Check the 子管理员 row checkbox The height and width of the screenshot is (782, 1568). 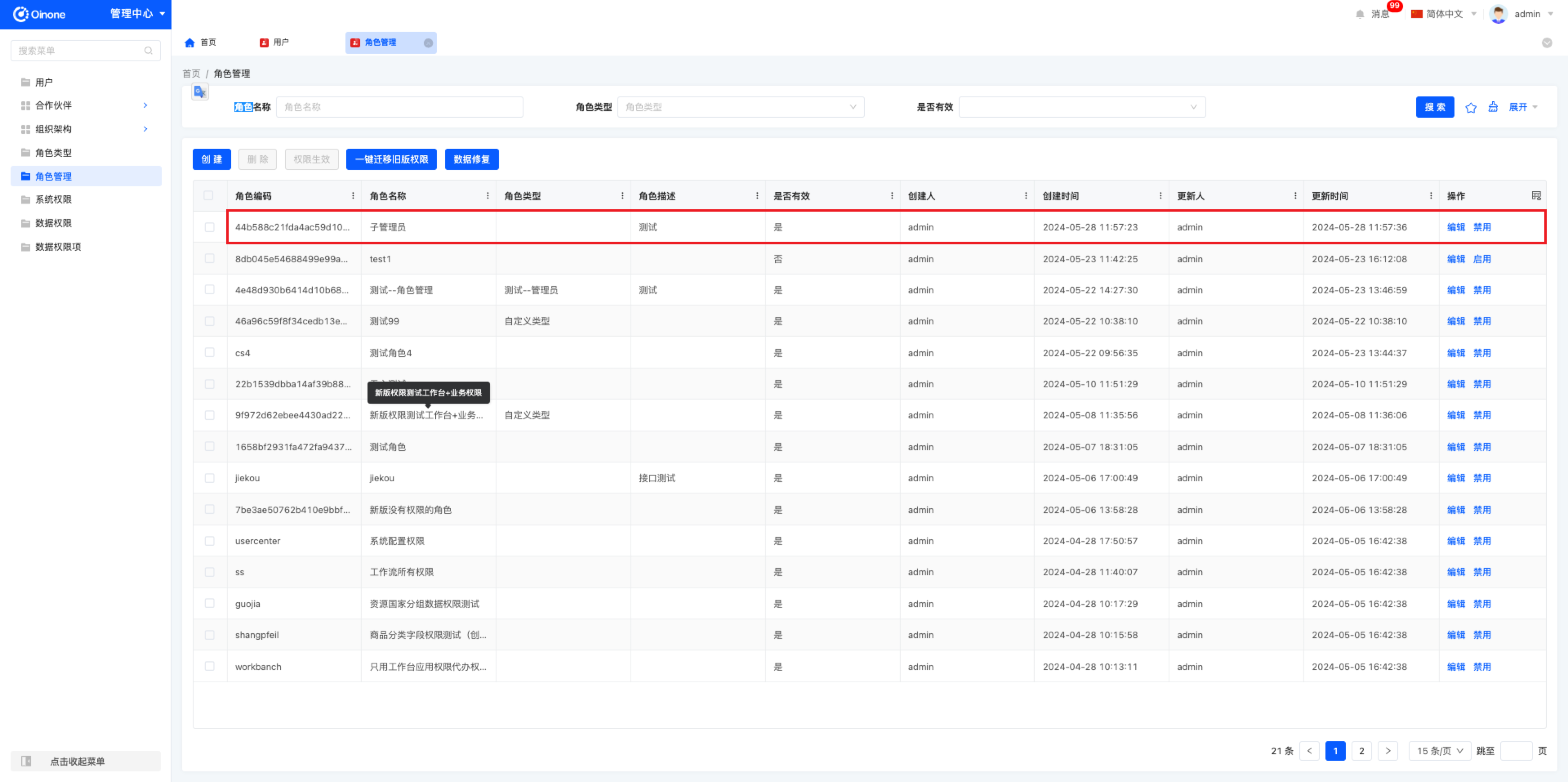[209, 227]
